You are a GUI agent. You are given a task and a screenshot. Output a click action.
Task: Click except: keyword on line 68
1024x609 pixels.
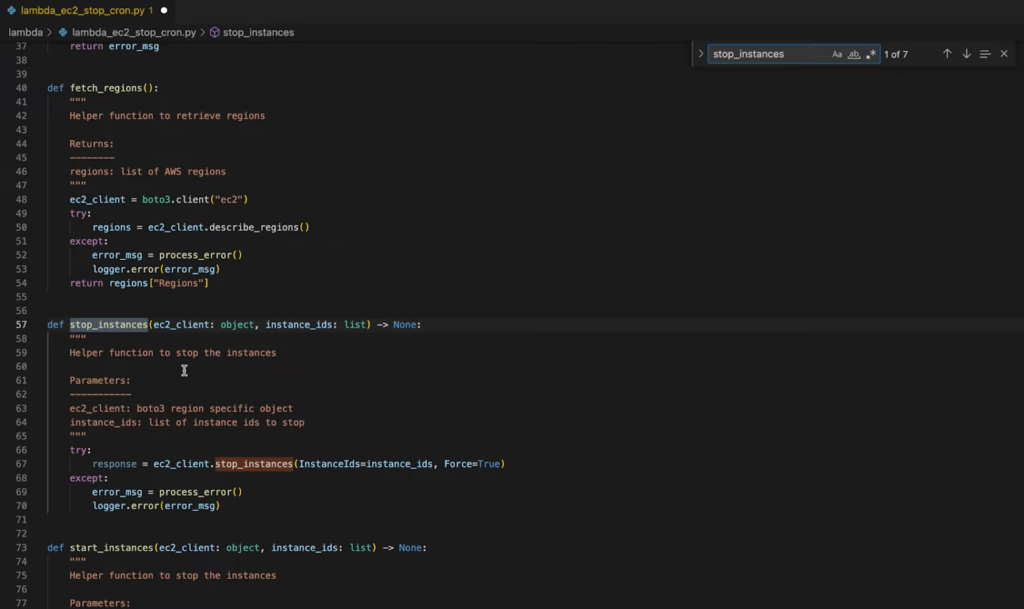click(x=89, y=478)
